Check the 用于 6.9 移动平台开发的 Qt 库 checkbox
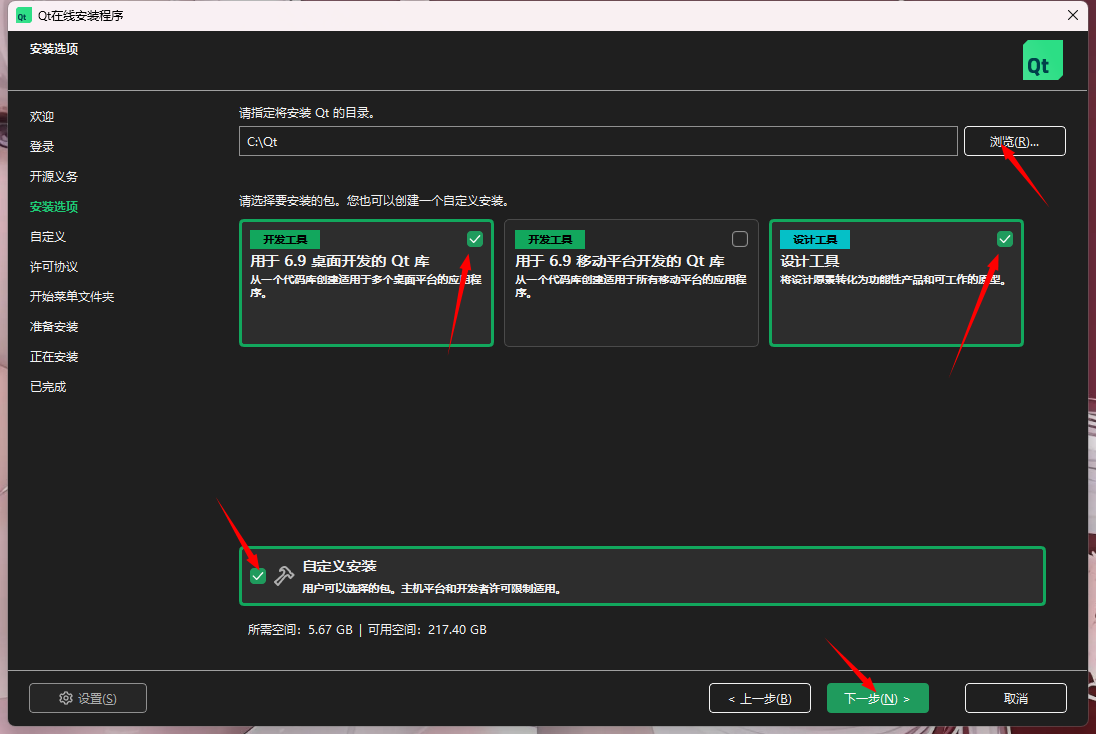1096x734 pixels. (740, 239)
